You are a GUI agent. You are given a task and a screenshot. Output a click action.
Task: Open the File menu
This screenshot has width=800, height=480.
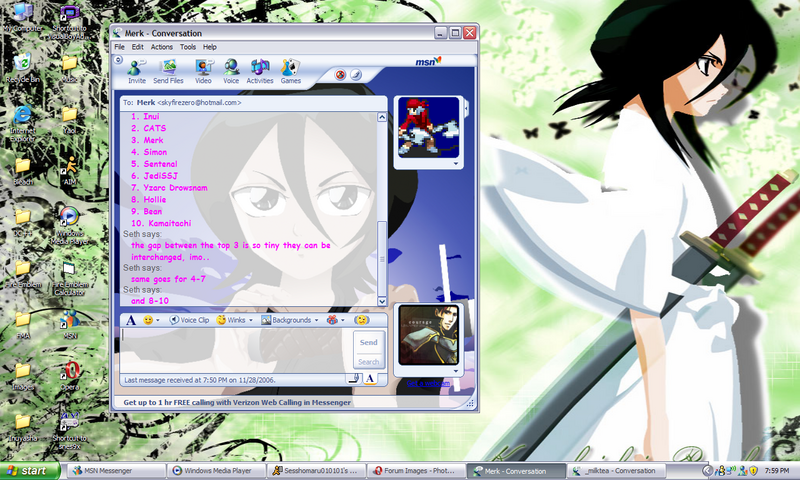(x=119, y=47)
